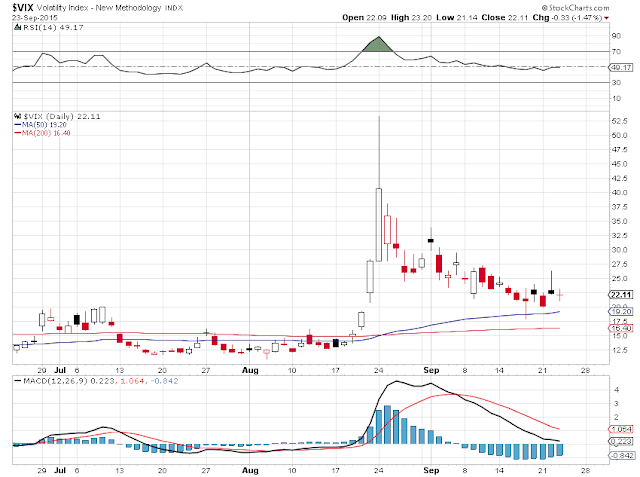Viewport: 640px width, 477px height.
Task: Click the 1.064 MACD signal legend value
Action: [x=132, y=381]
